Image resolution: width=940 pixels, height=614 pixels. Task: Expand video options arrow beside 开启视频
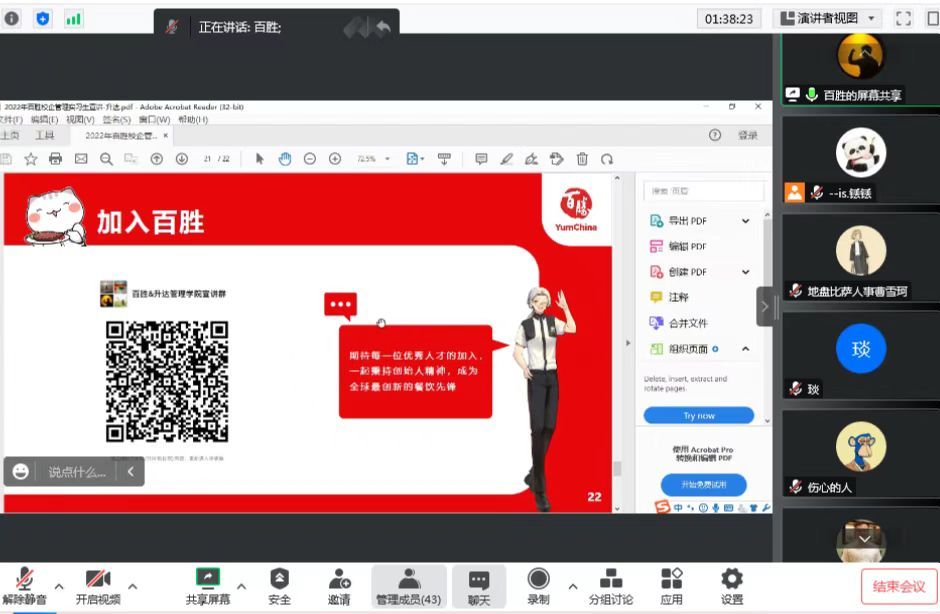132,586
